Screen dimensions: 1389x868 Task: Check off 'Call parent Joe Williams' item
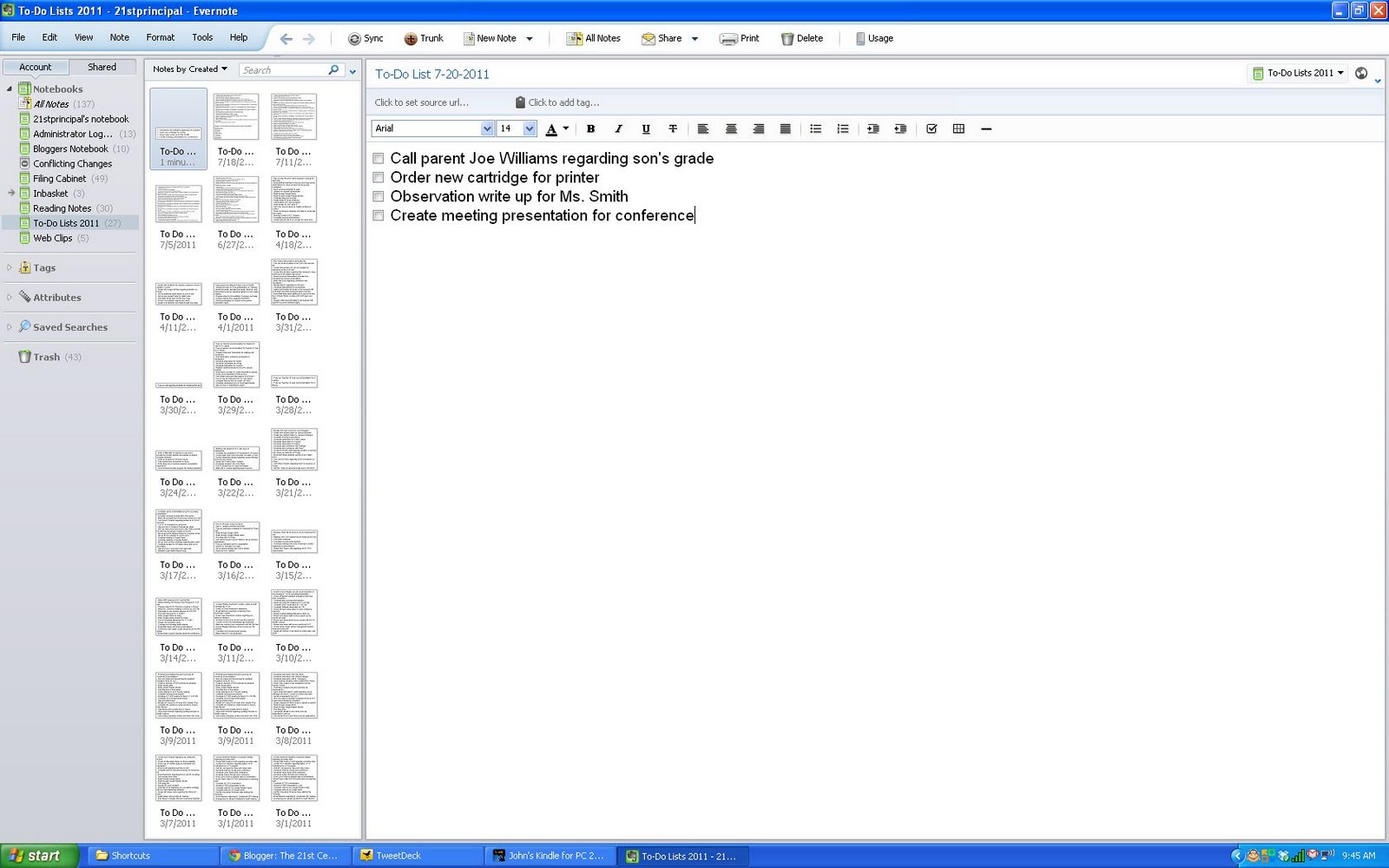pos(379,158)
